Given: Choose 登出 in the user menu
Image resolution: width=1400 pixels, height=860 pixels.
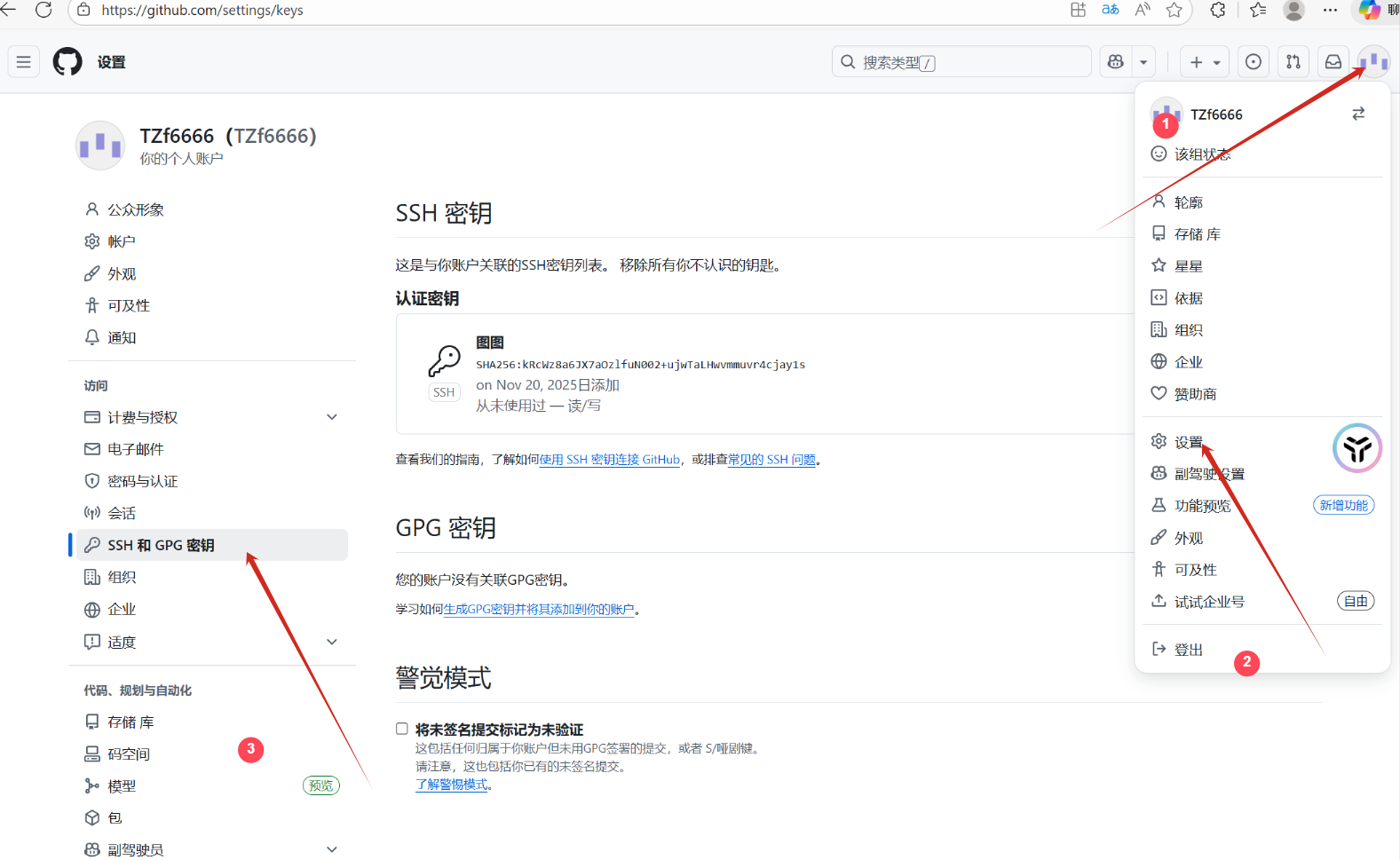Looking at the screenshot, I should [1188, 650].
